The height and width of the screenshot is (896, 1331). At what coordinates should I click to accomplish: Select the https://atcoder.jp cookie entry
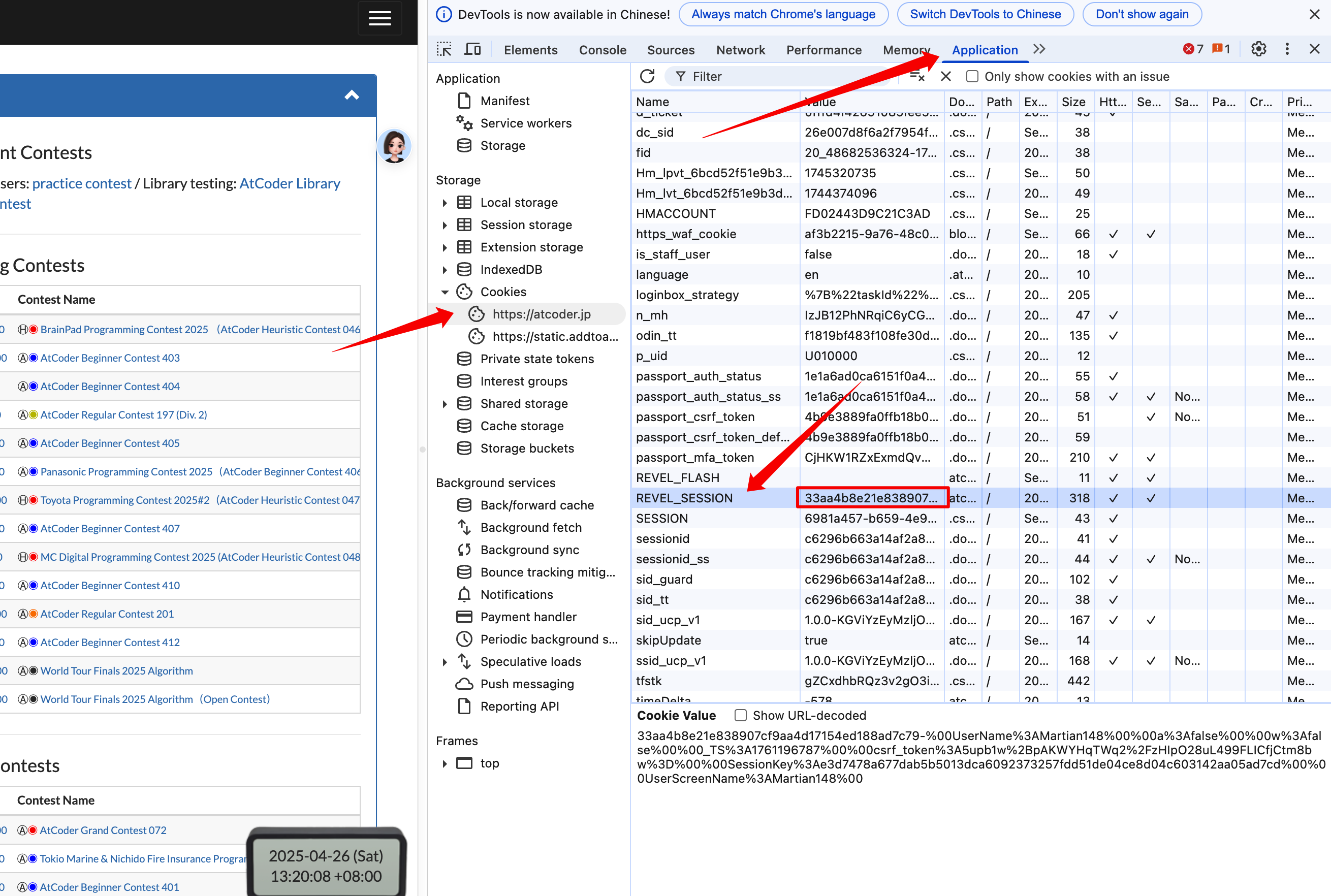coord(541,314)
